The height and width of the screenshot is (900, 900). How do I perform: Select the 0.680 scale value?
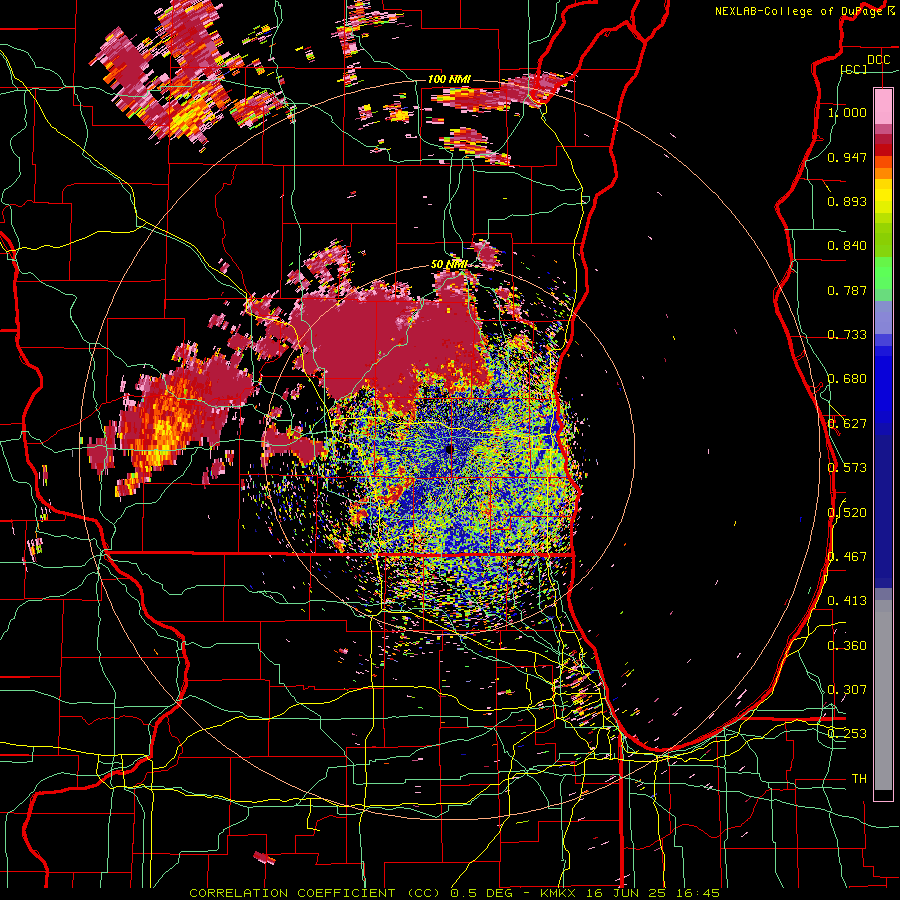coord(847,379)
